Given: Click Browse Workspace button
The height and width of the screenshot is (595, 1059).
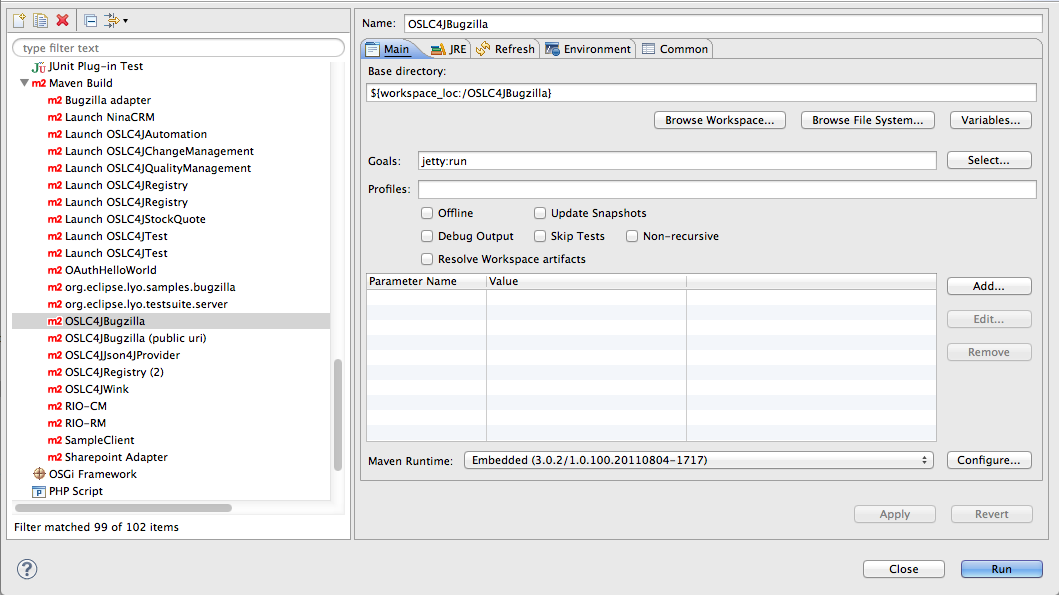Looking at the screenshot, I should click(x=719, y=120).
